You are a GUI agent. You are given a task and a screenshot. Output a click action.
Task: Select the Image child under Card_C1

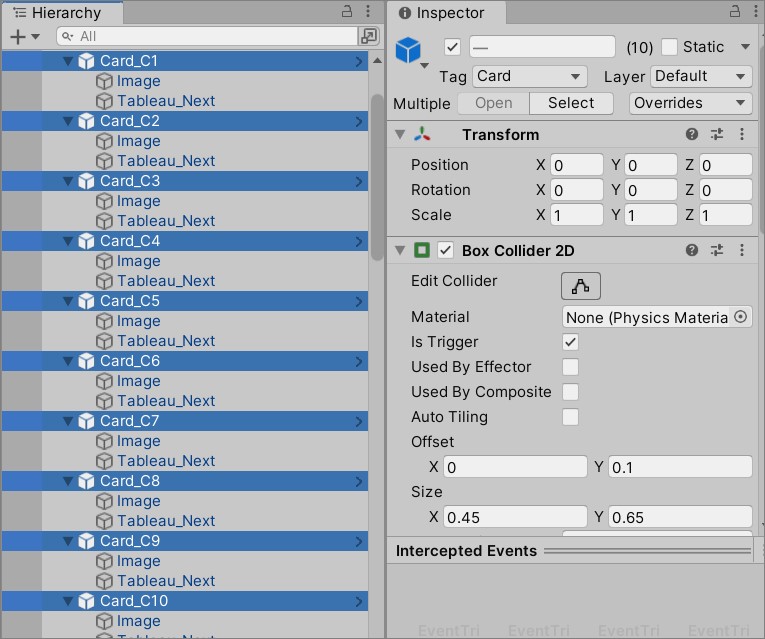tap(139, 81)
